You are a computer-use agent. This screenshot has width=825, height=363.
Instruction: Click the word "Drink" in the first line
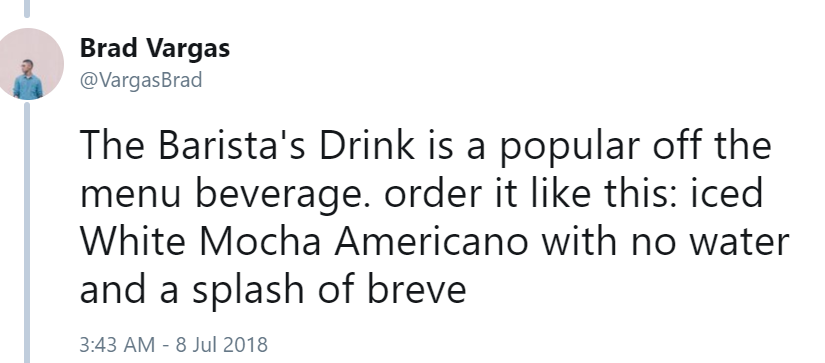tap(367, 145)
